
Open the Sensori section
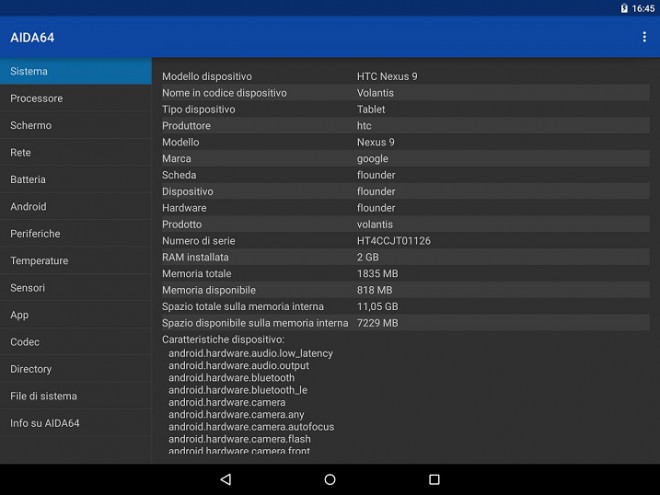[76, 287]
